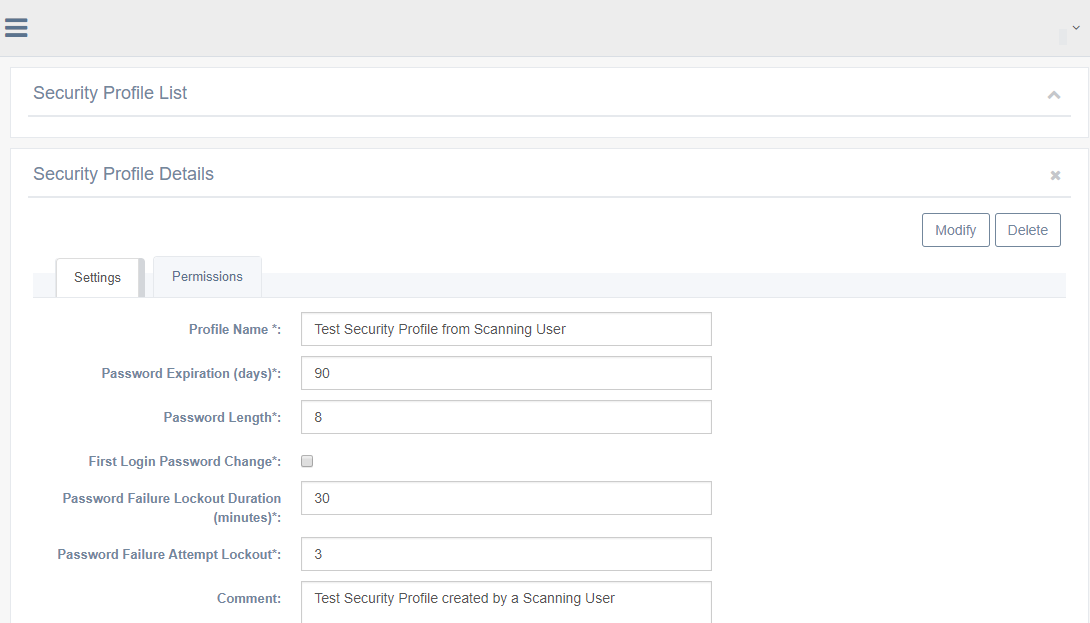This screenshot has width=1090, height=623.
Task: Collapse the Security Profile List panel
Action: pos(1053,95)
